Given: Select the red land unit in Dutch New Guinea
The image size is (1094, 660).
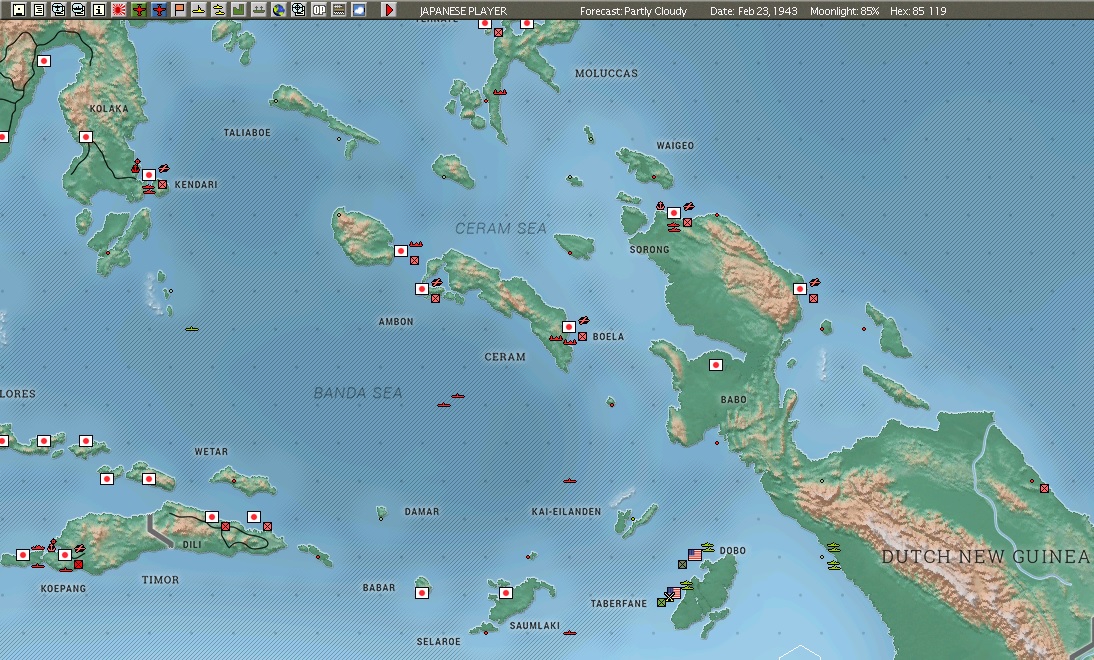Looking at the screenshot, I should (1044, 488).
